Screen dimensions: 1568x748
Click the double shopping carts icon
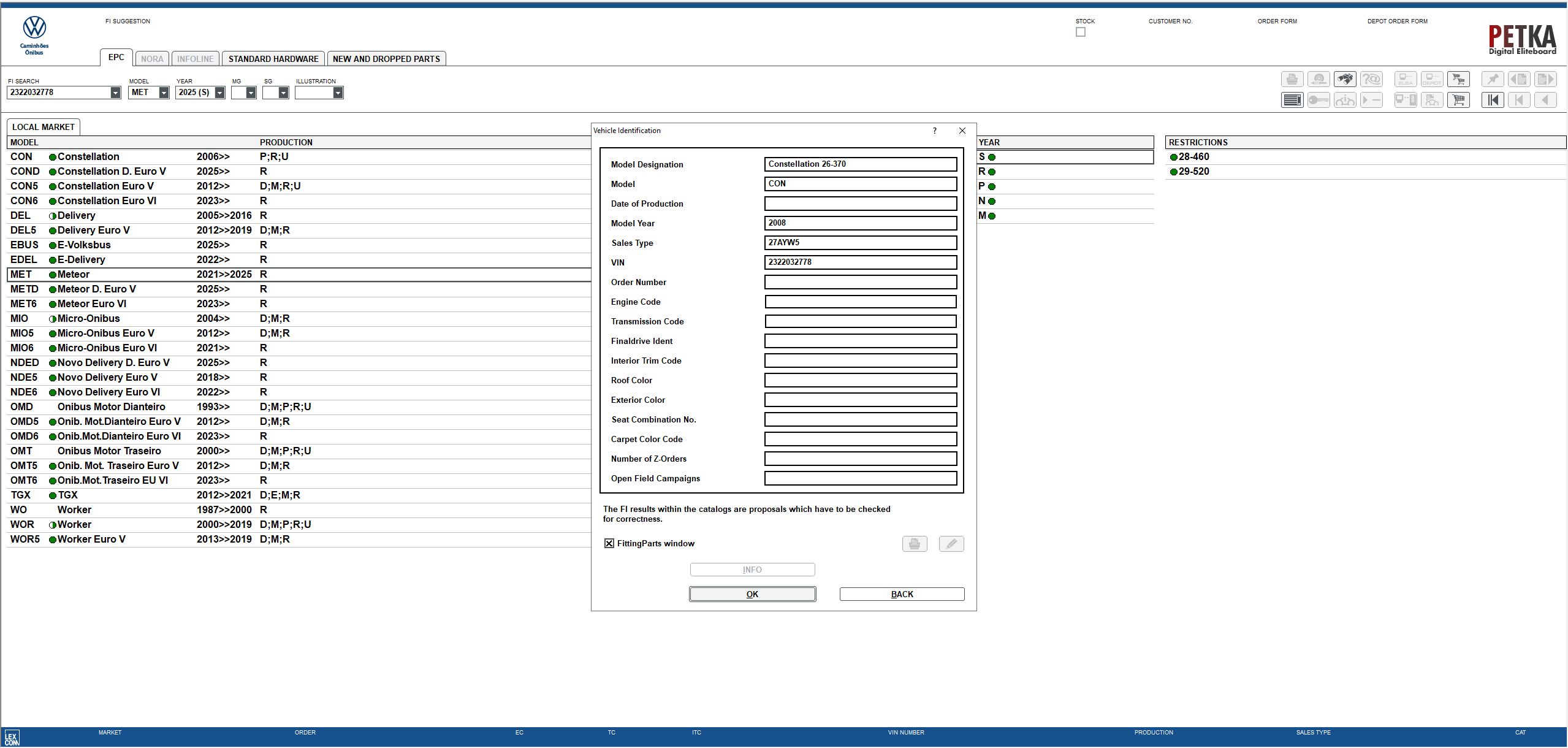click(1458, 79)
